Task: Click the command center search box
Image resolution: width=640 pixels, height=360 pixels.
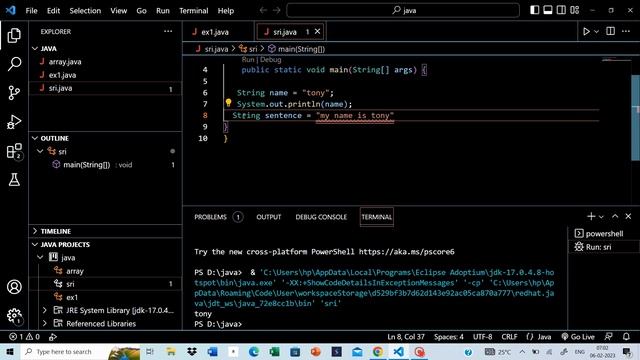Action: point(403,10)
